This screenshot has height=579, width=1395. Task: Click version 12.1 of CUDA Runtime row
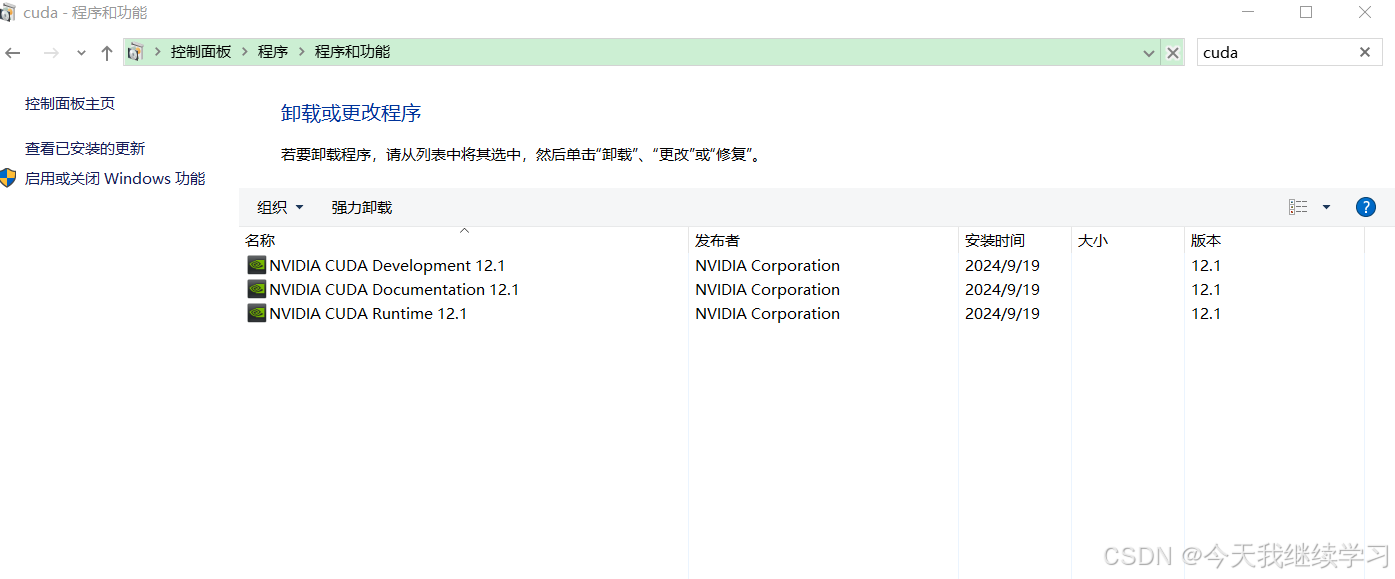(1206, 313)
